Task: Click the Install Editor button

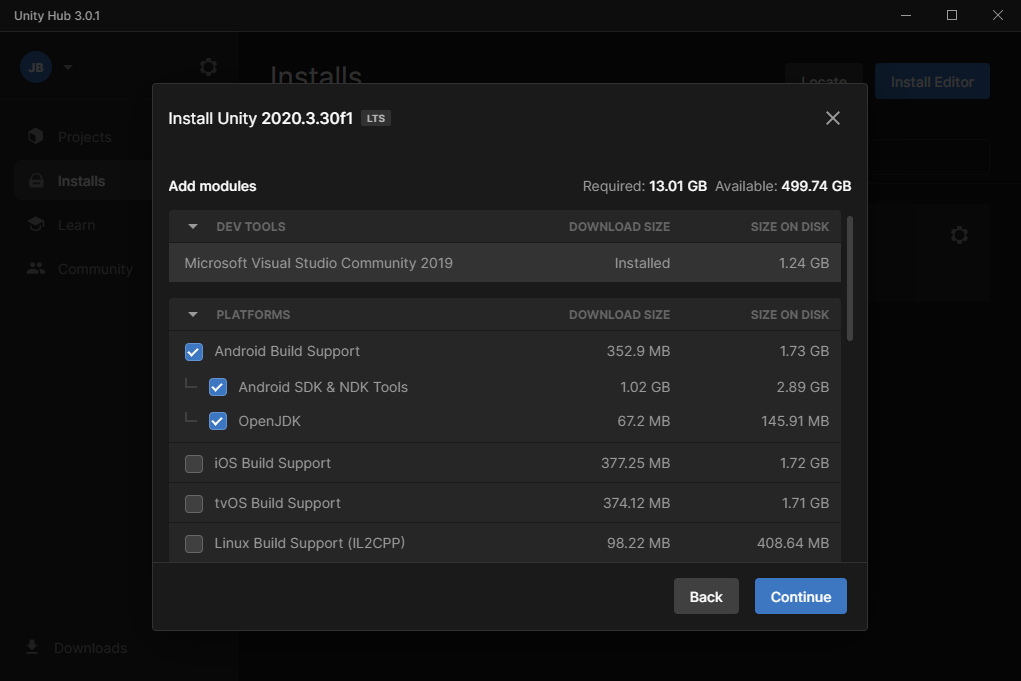Action: point(932,82)
